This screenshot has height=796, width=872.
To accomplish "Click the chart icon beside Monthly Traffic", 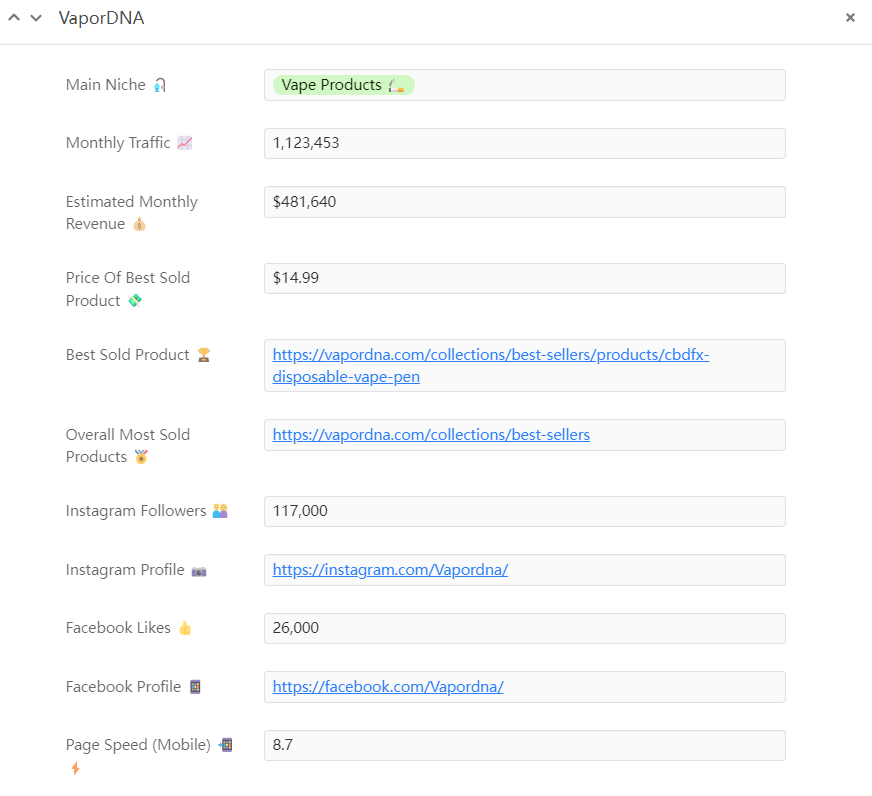I will click(184, 143).
